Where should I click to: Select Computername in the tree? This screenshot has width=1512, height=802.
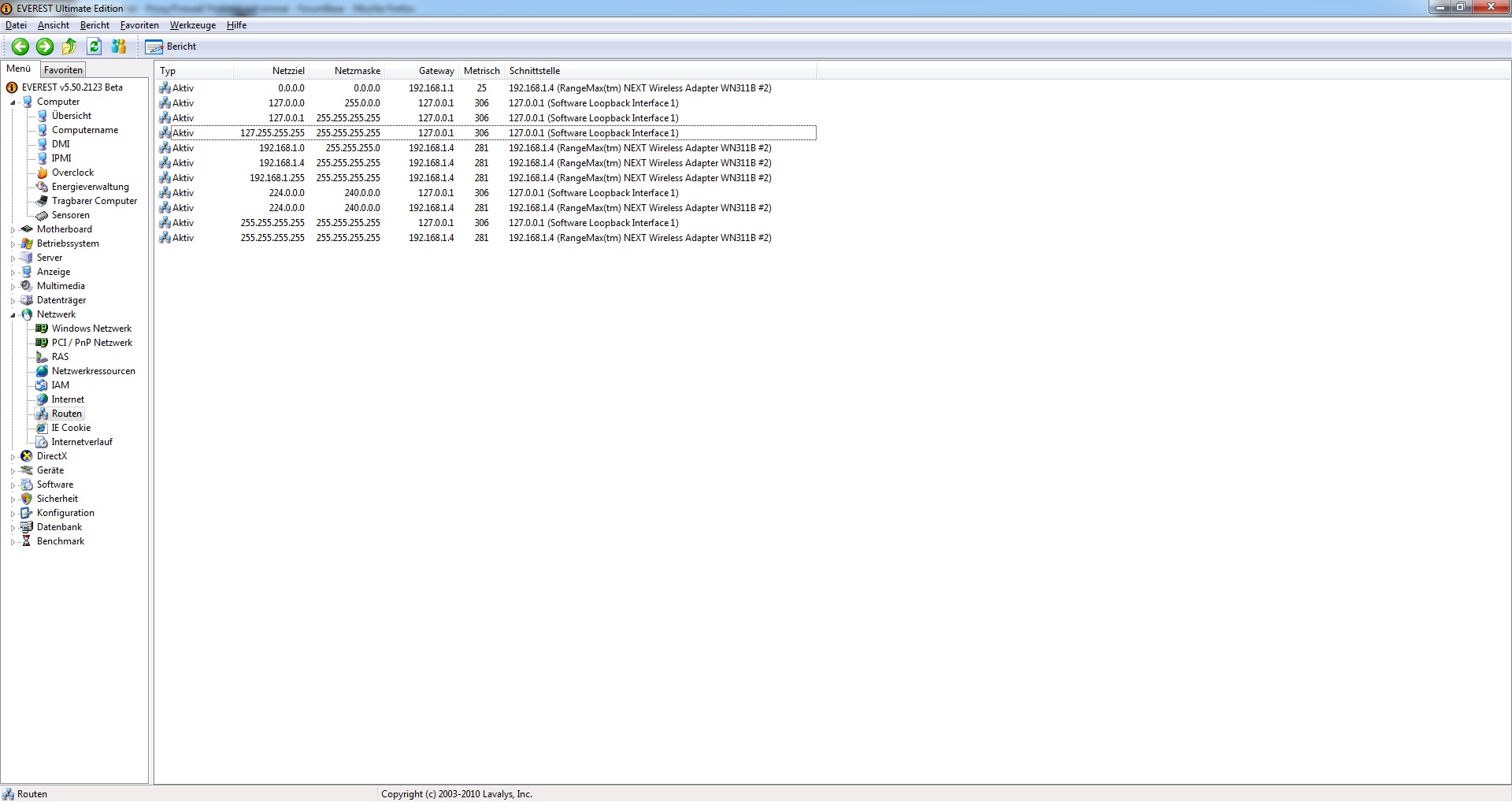click(x=85, y=130)
